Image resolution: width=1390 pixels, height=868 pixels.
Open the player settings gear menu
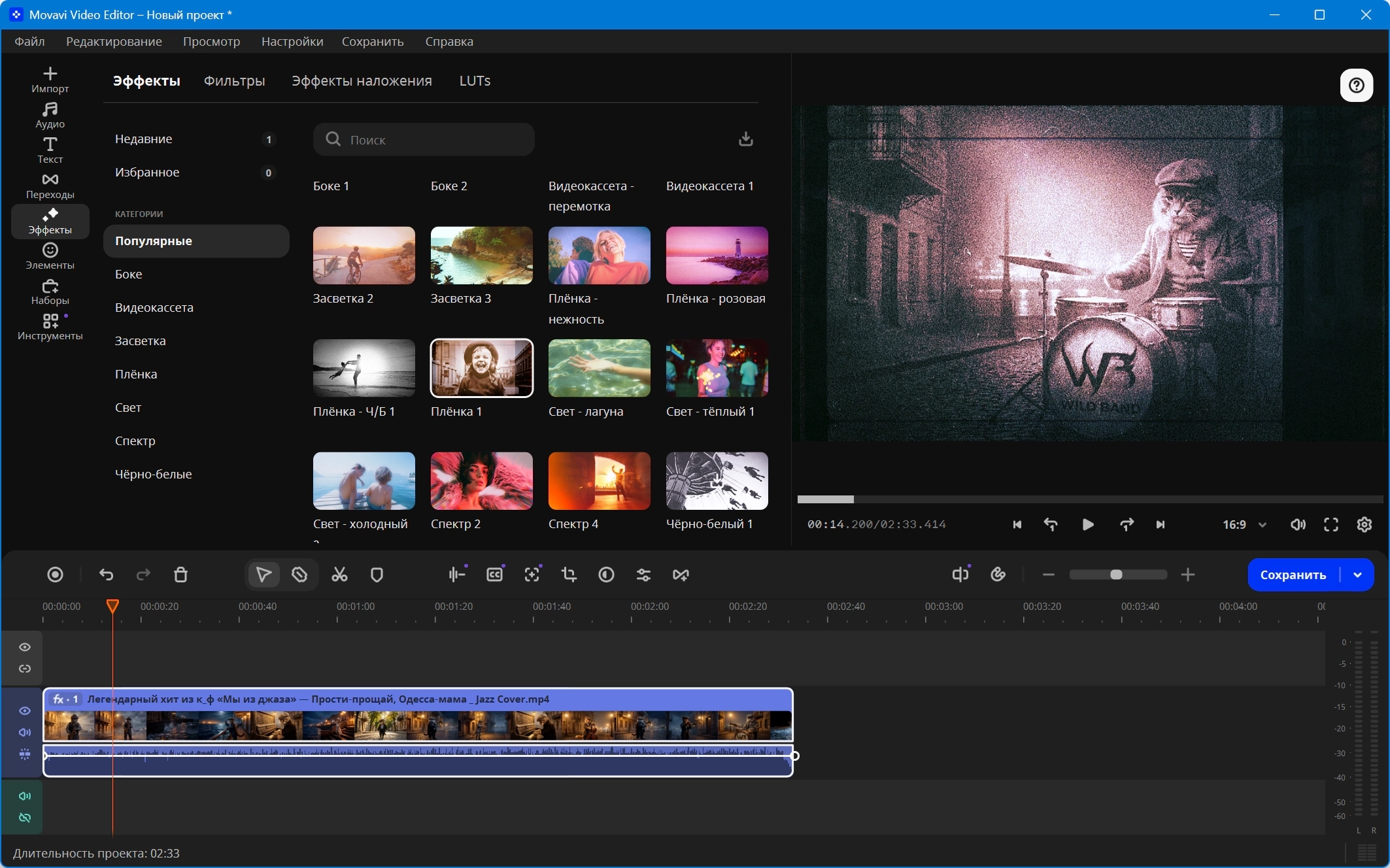(x=1365, y=524)
